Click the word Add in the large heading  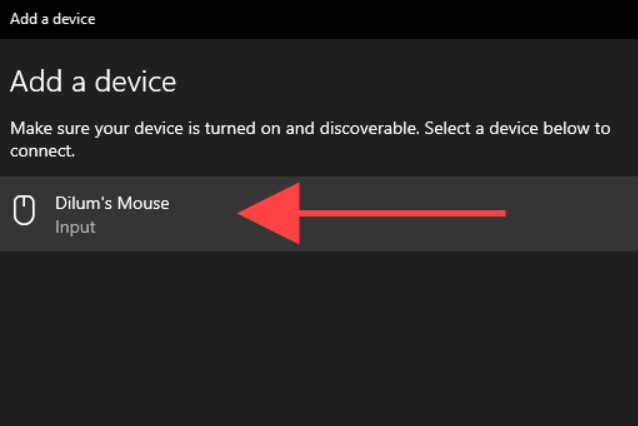coord(33,82)
